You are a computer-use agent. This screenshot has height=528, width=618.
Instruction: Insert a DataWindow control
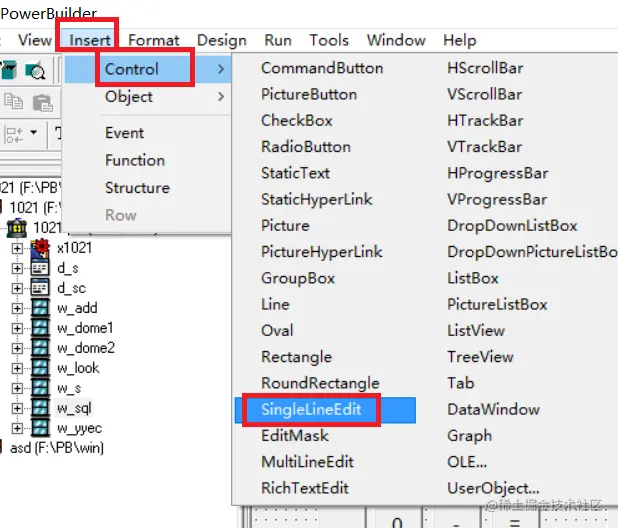coord(493,409)
